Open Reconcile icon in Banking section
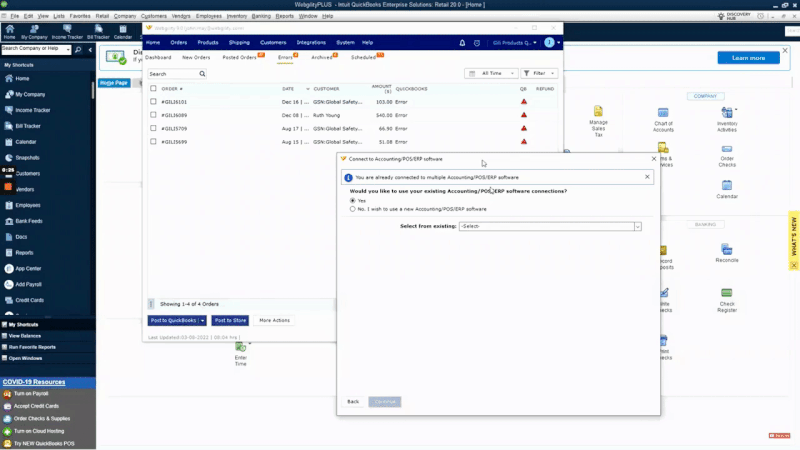The image size is (800, 450). pos(727,253)
